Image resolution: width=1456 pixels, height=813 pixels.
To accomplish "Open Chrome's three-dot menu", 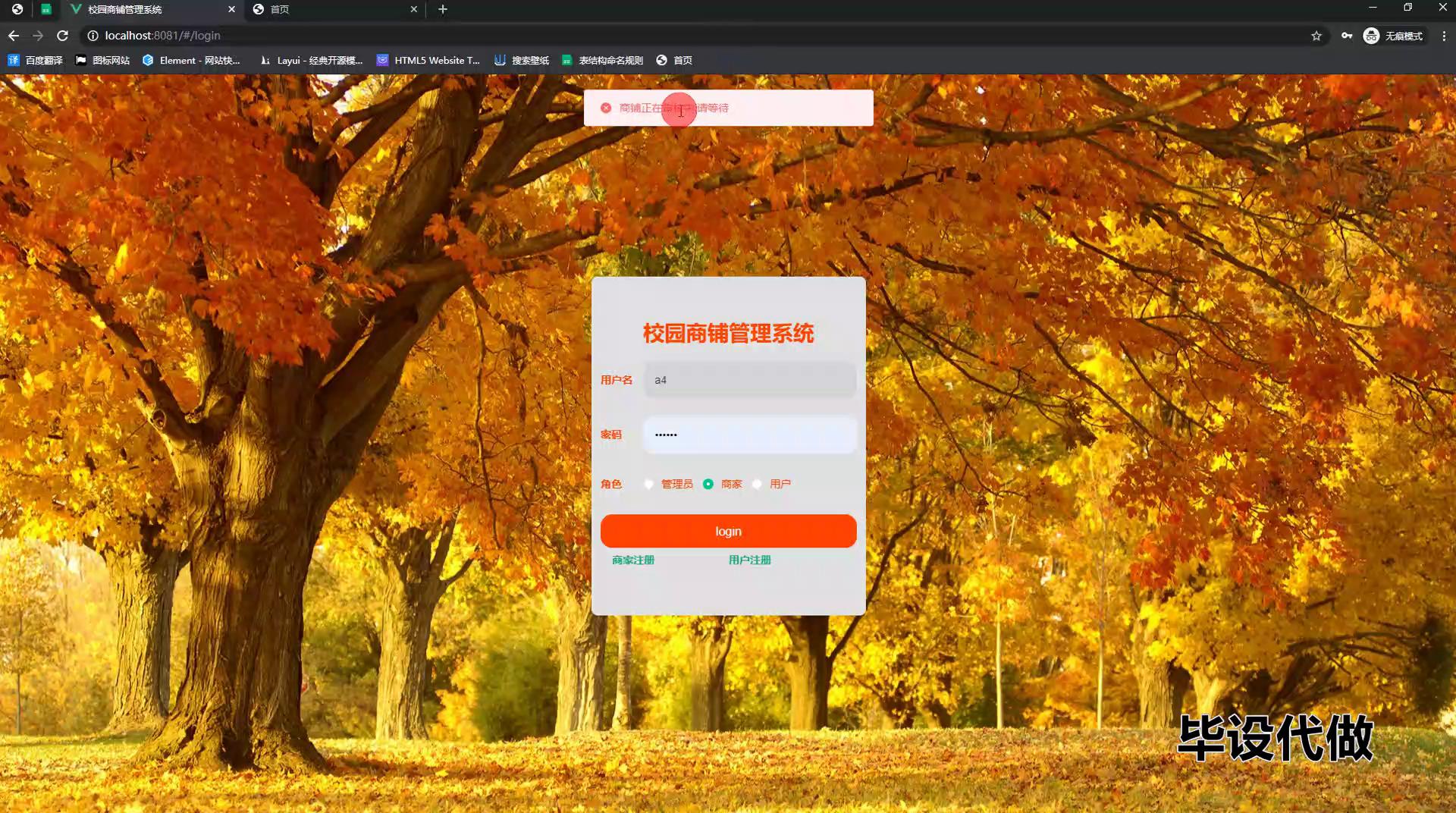I will tap(1444, 36).
